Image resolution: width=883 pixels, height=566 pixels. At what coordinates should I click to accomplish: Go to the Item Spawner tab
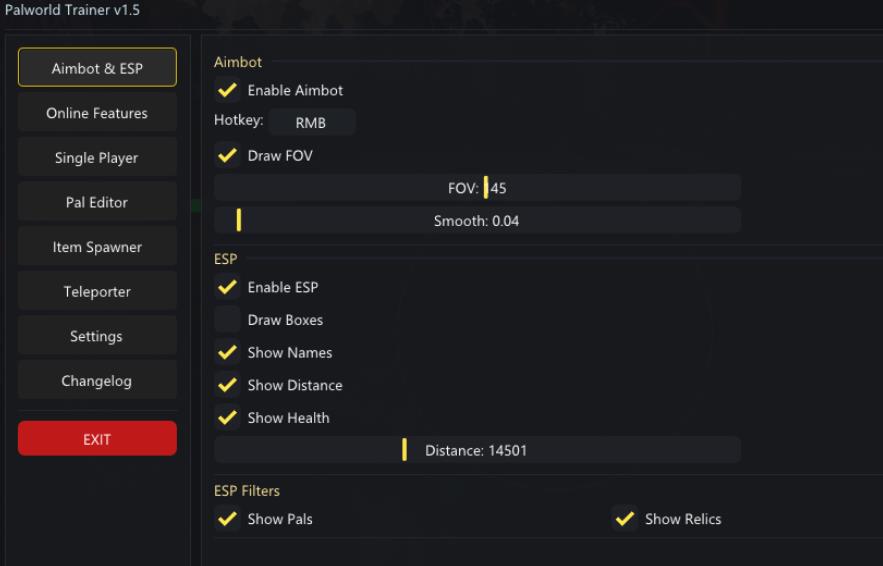[97, 247]
